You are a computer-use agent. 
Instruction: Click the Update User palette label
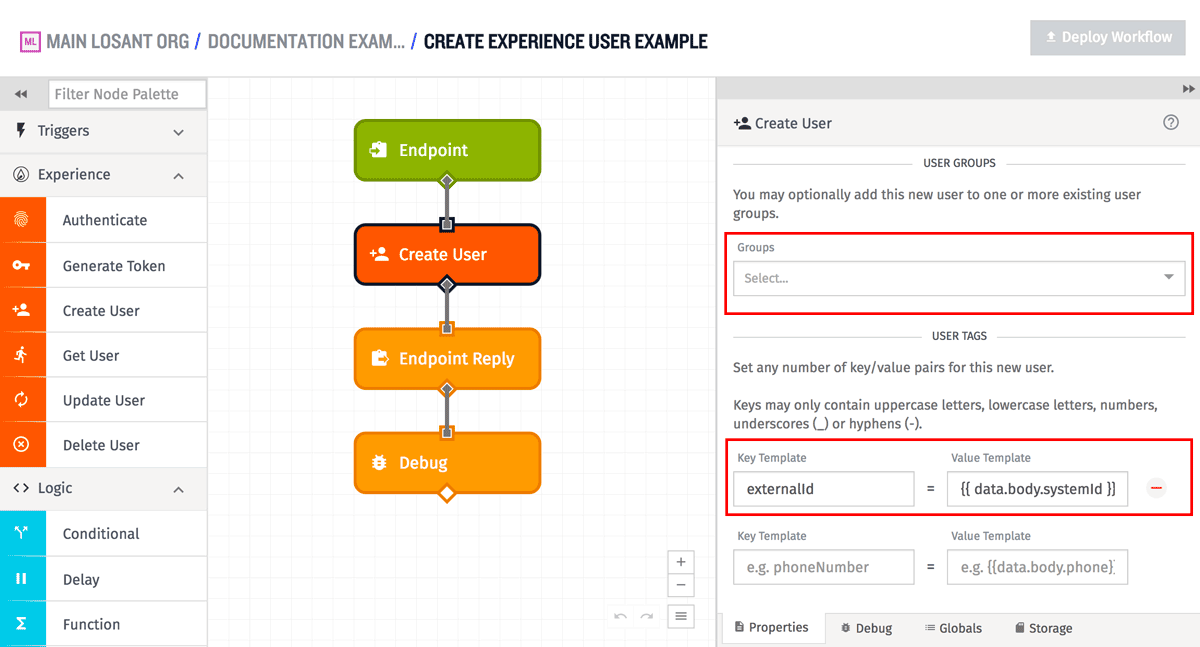[104, 400]
